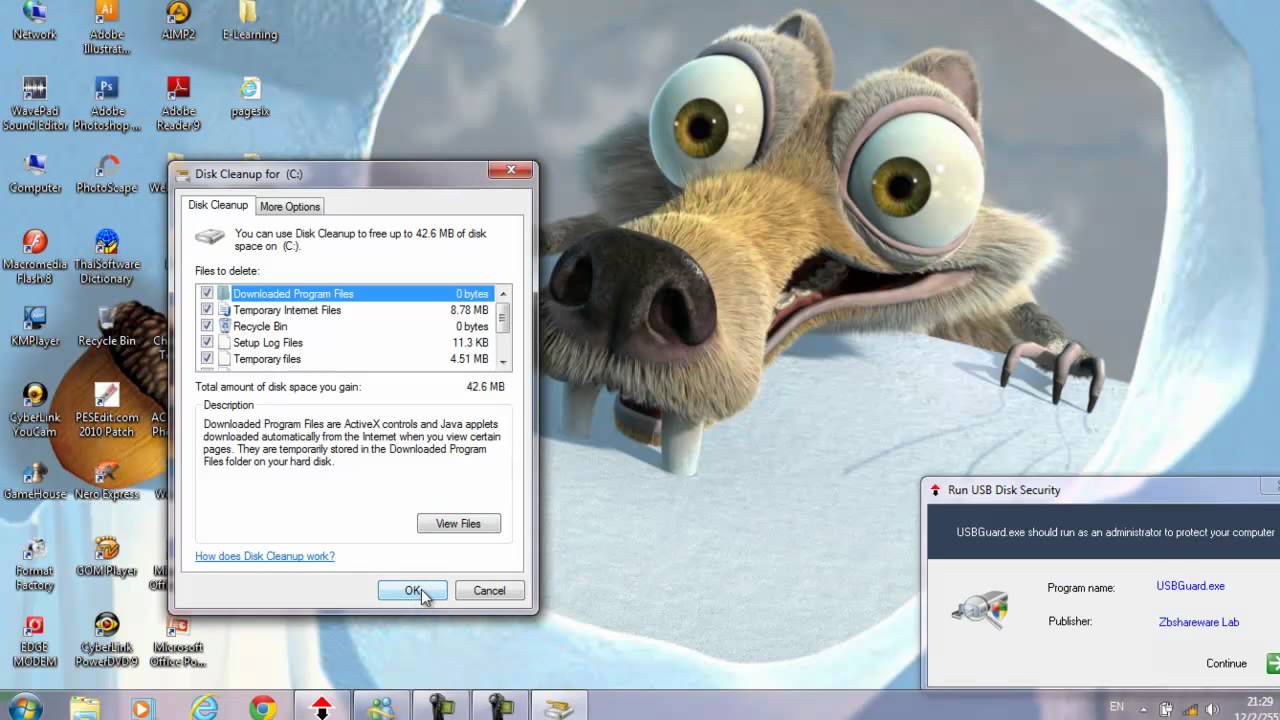Uncheck Downloaded Program Files checkbox
This screenshot has height=720, width=1280.
pyautogui.click(x=207, y=293)
